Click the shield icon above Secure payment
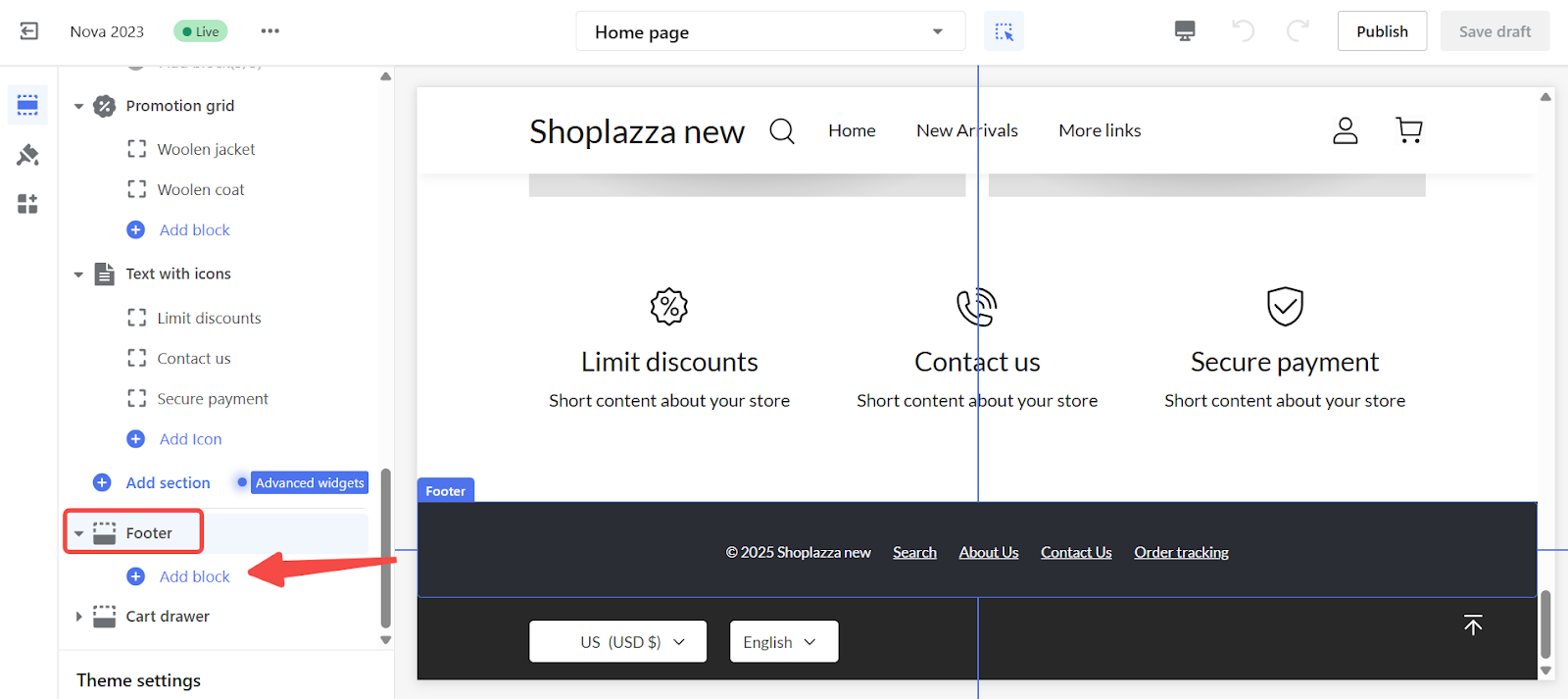 coord(1285,307)
